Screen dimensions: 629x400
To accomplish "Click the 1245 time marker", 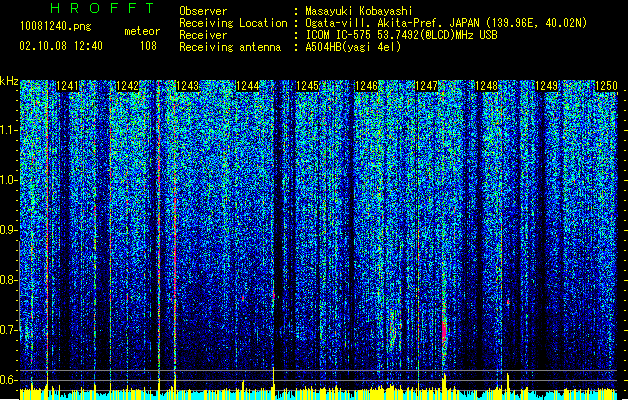I will click(x=307, y=86).
